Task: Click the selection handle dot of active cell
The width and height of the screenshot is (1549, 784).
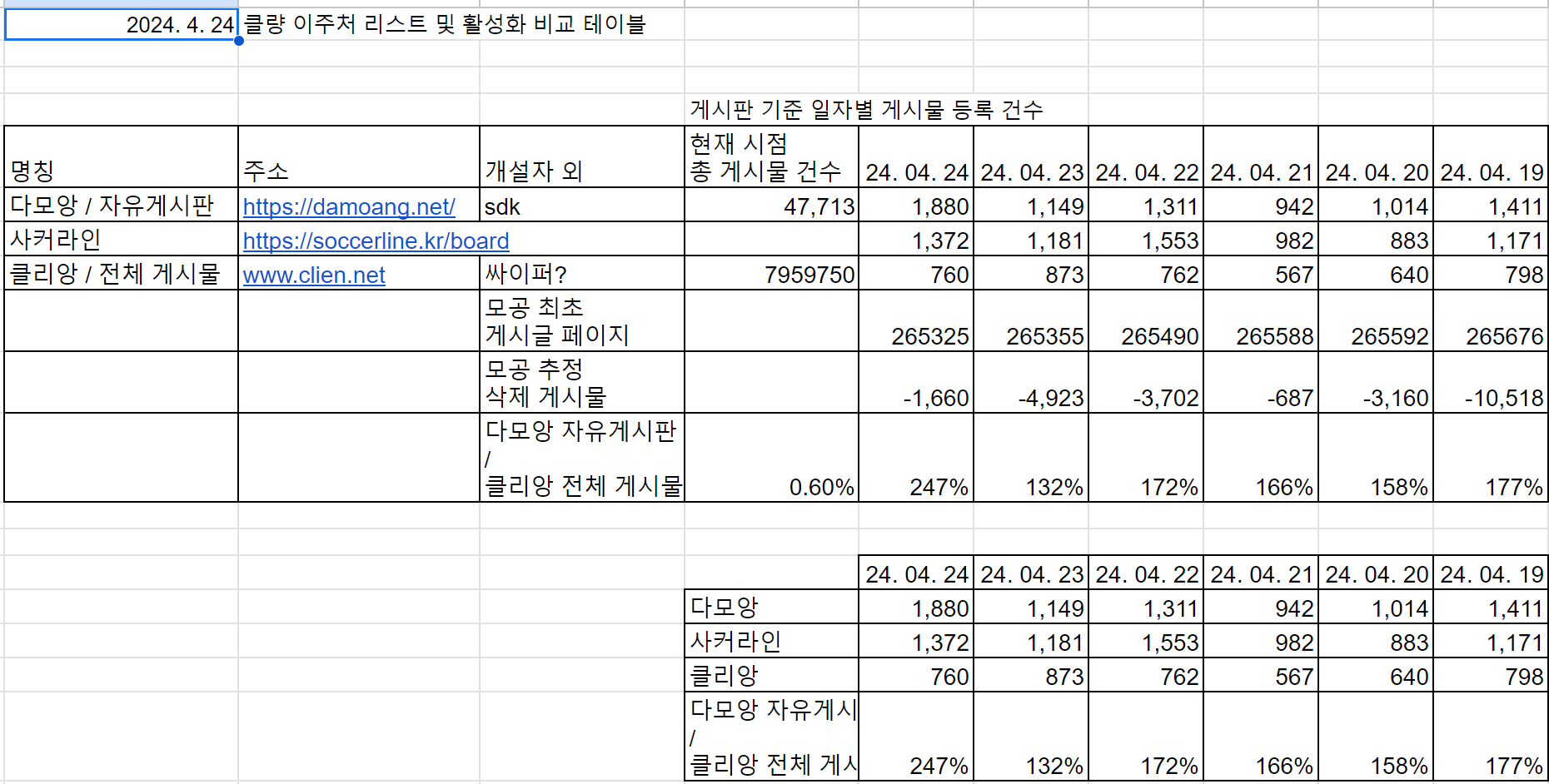Action: [239, 40]
